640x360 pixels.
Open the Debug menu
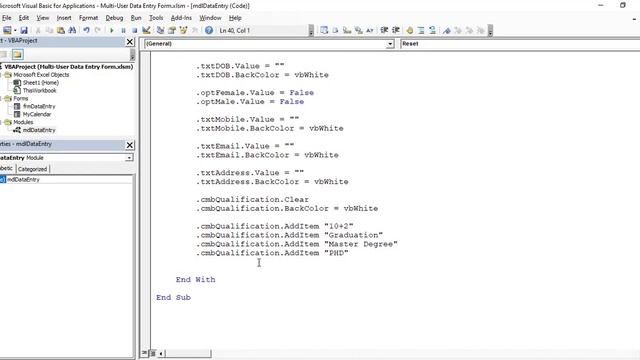tap(114, 18)
